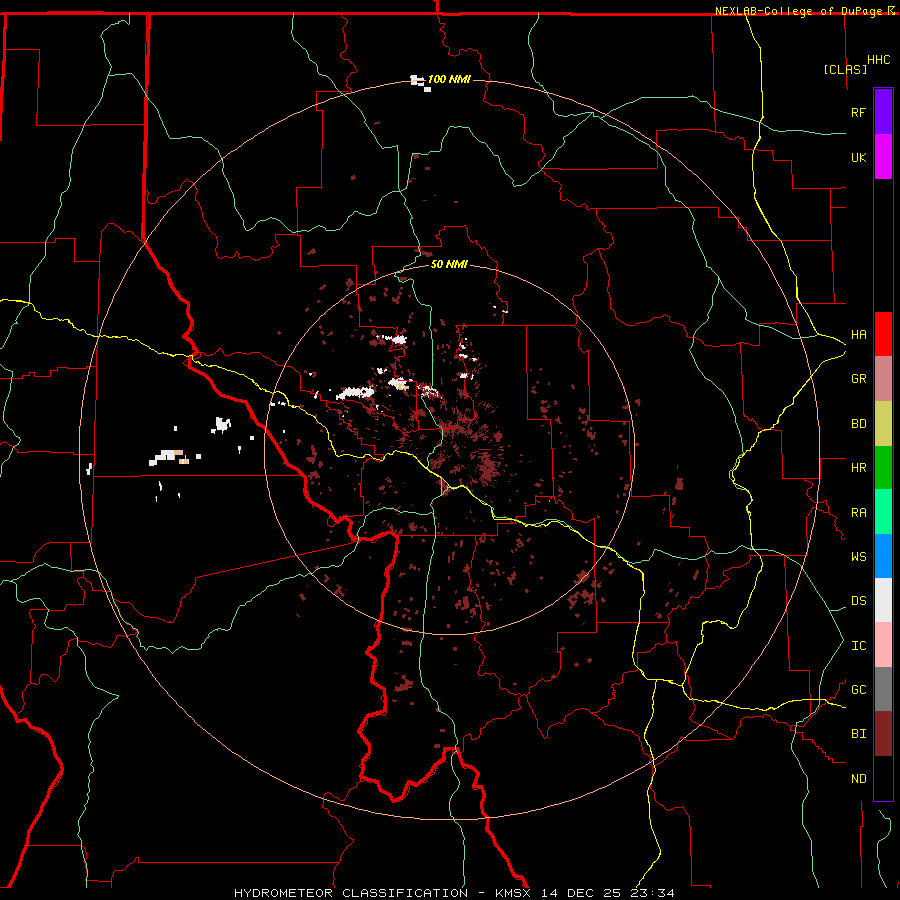
Task: Click the GC gray legend swatch
Action: [883, 689]
